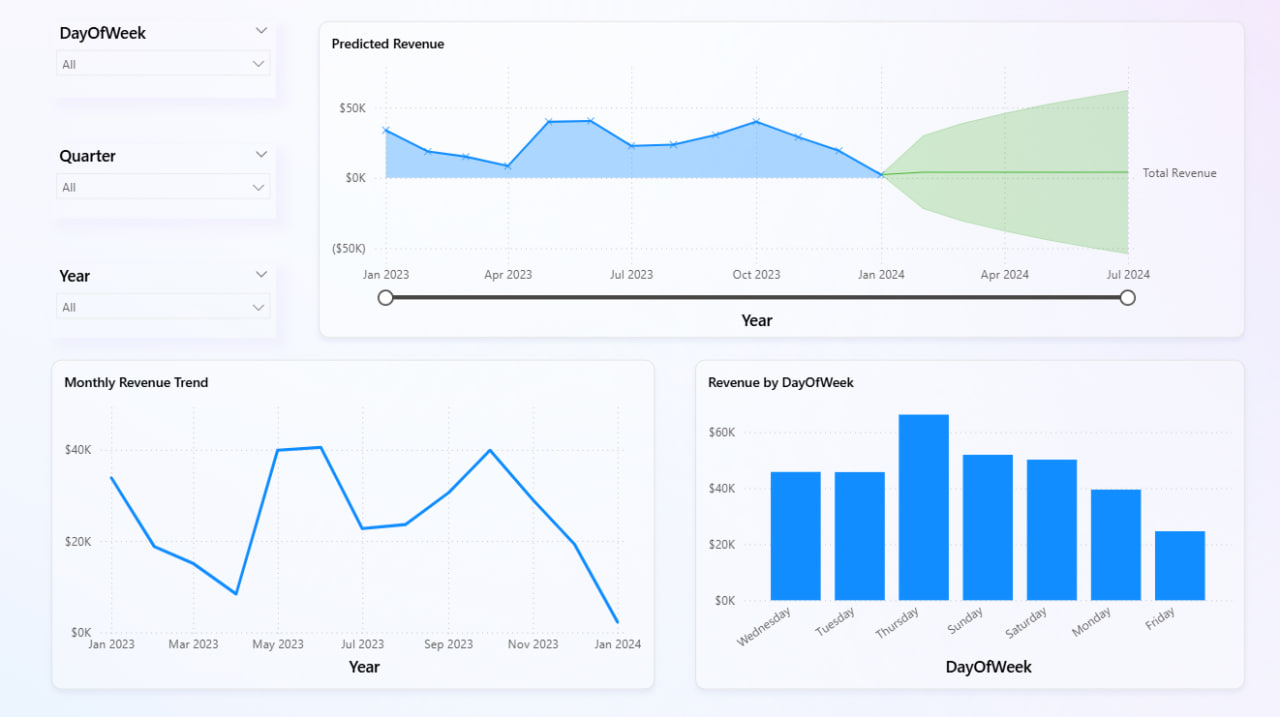The image size is (1280, 717).
Task: Click the Total Revenue series label
Action: [x=1179, y=173]
